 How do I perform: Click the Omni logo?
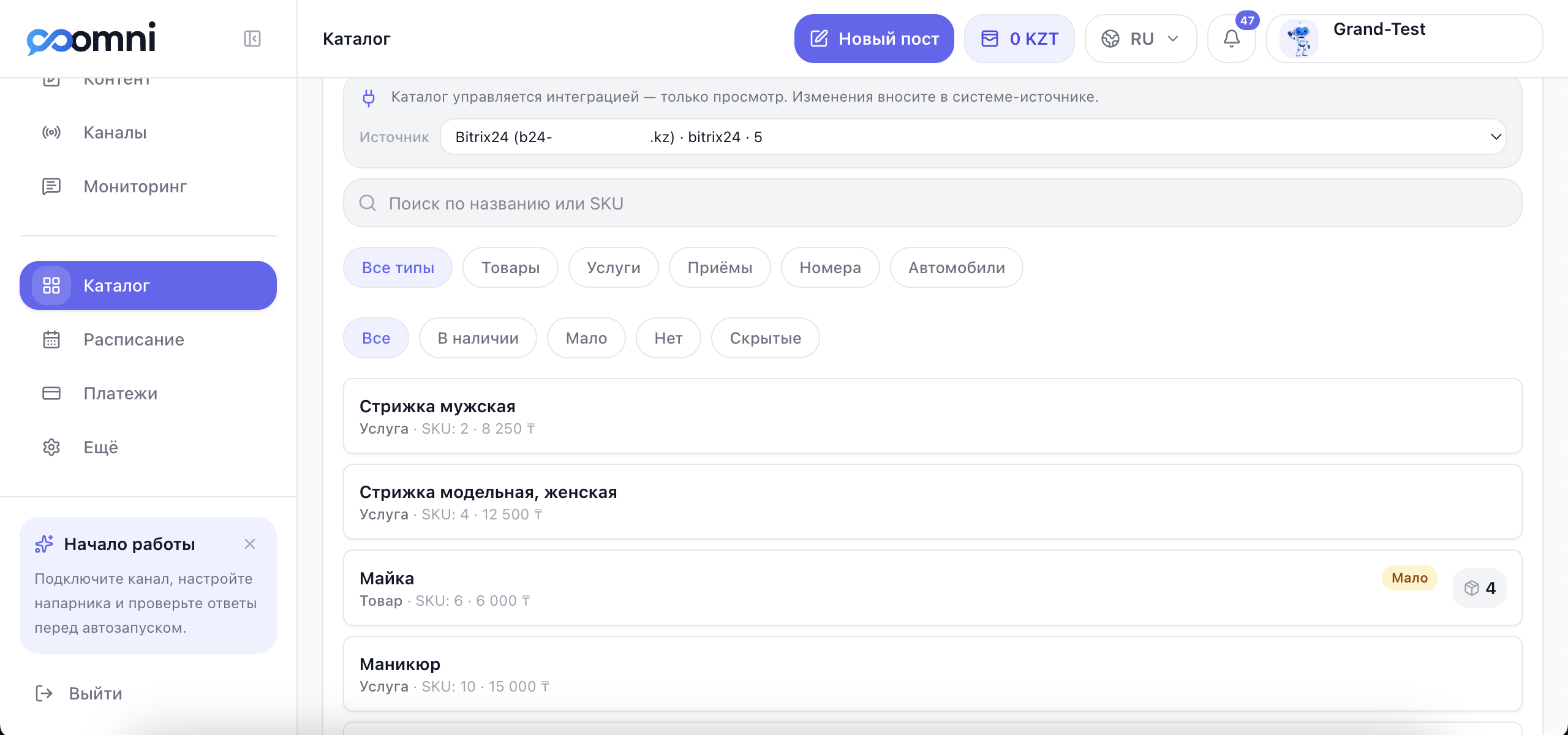click(x=91, y=39)
